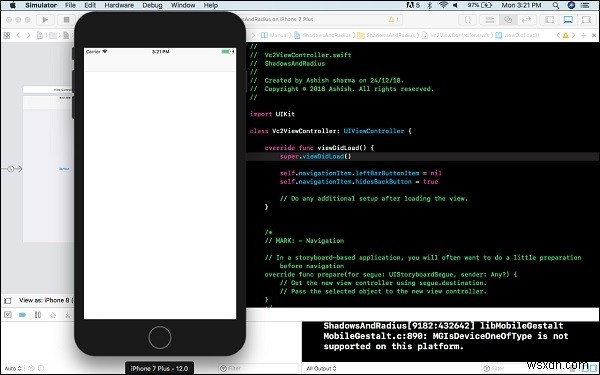The height and width of the screenshot is (375, 600).
Task: Open the code snippet library (braces) button
Action: (468, 20)
